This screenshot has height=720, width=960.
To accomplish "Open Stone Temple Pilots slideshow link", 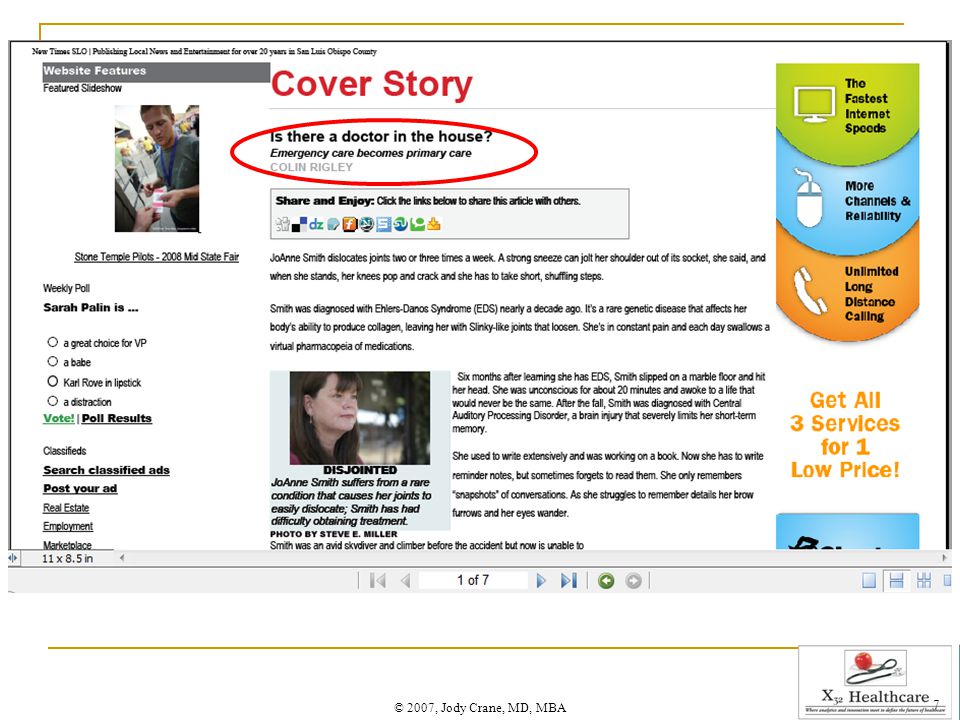I will tap(157, 257).
